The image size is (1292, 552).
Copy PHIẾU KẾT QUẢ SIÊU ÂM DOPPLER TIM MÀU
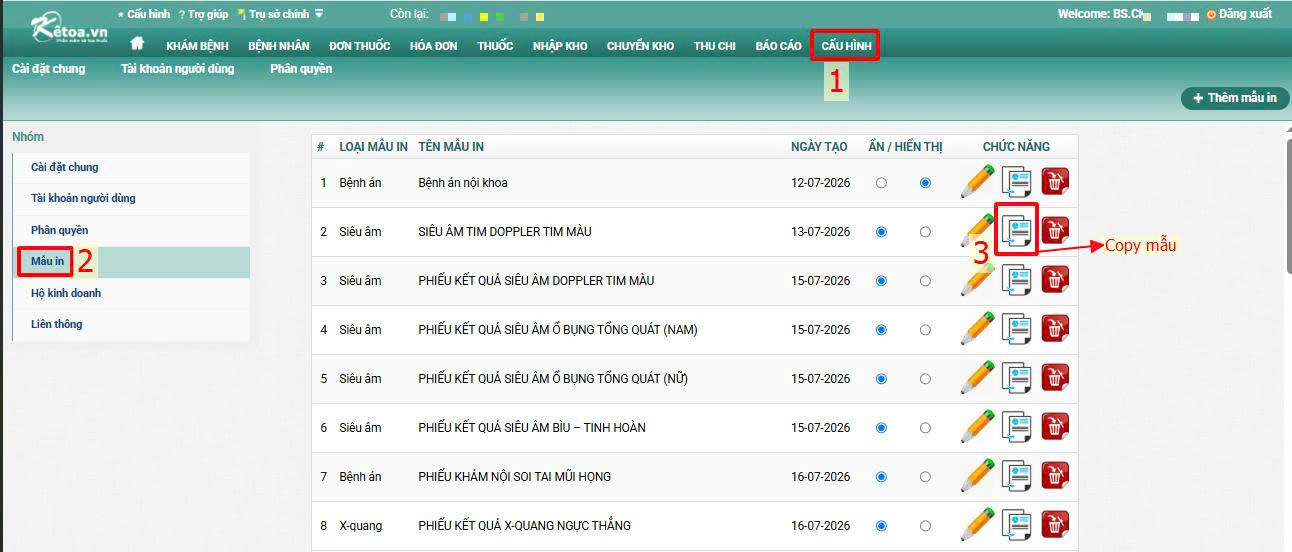[1017, 280]
